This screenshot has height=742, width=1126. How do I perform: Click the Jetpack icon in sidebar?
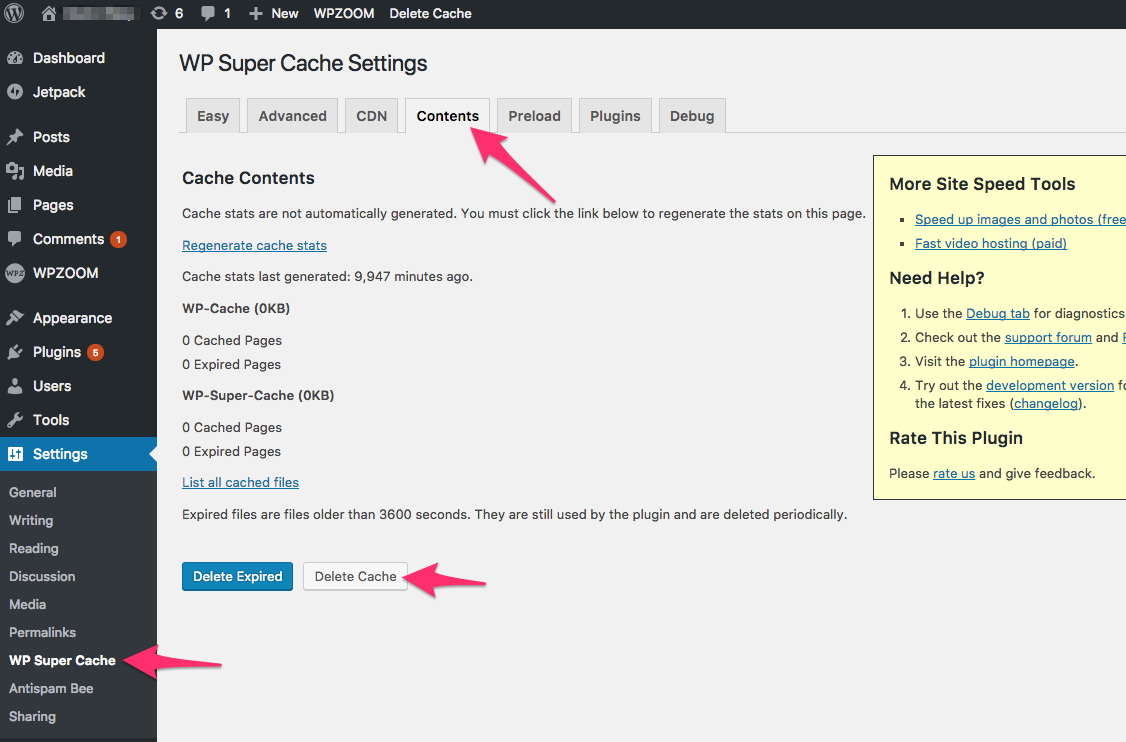click(15, 92)
